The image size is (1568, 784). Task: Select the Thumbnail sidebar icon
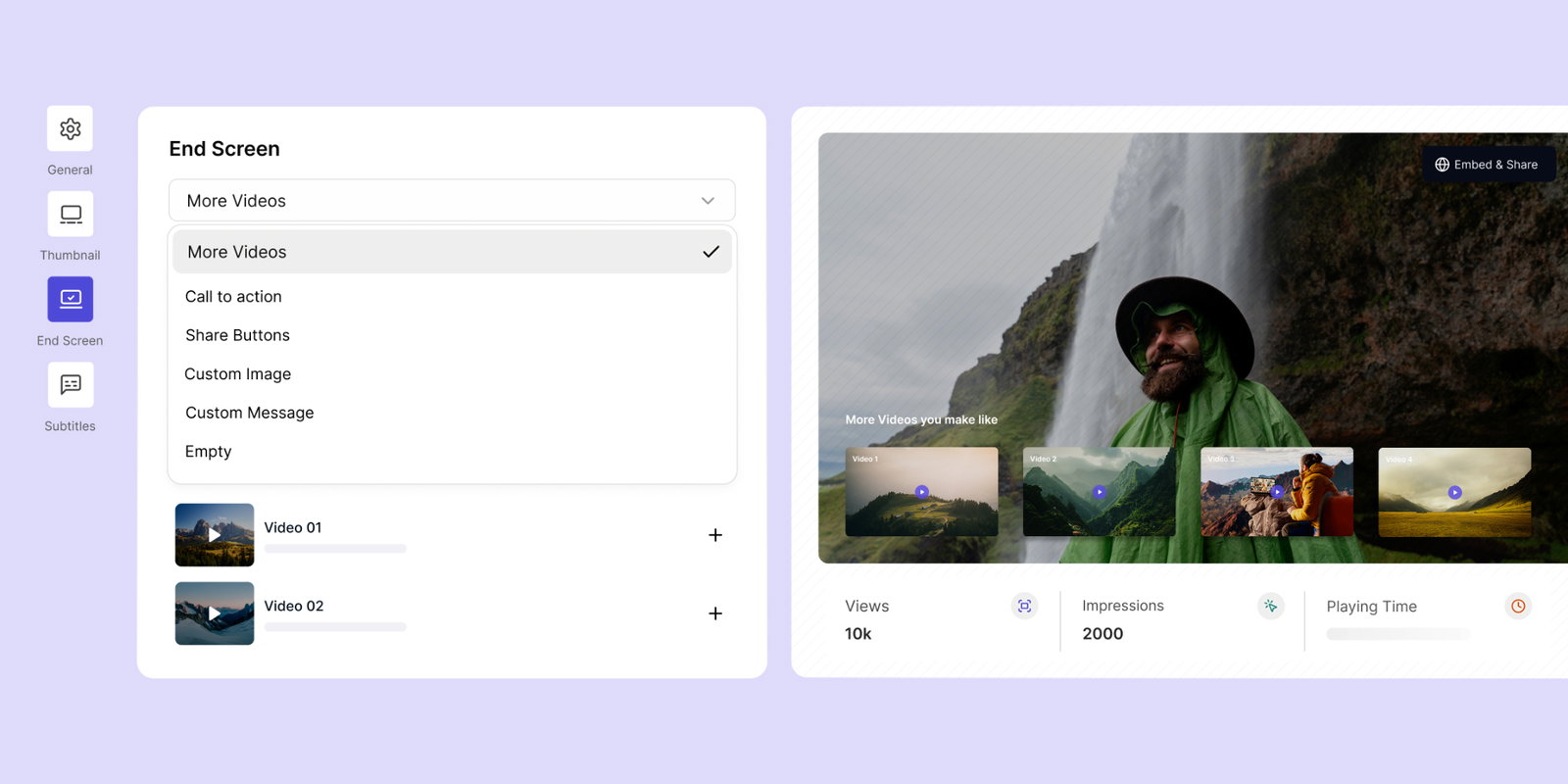pos(71,214)
